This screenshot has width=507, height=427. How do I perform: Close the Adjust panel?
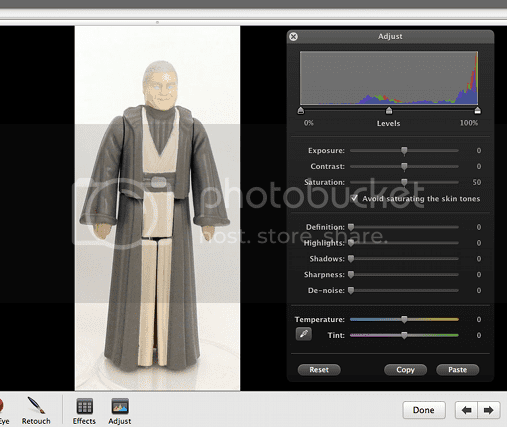(293, 36)
